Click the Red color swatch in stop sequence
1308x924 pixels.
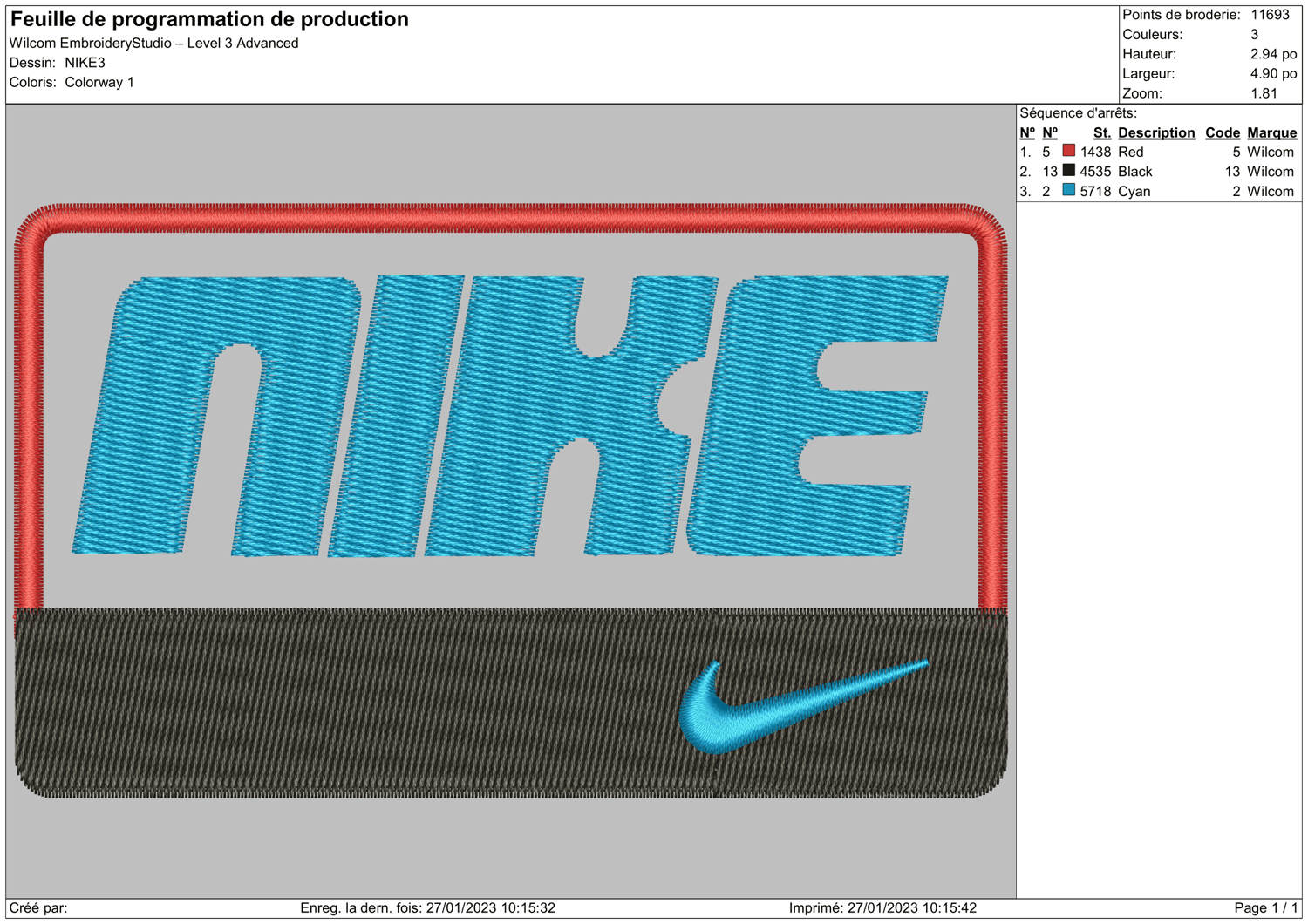point(1068,151)
